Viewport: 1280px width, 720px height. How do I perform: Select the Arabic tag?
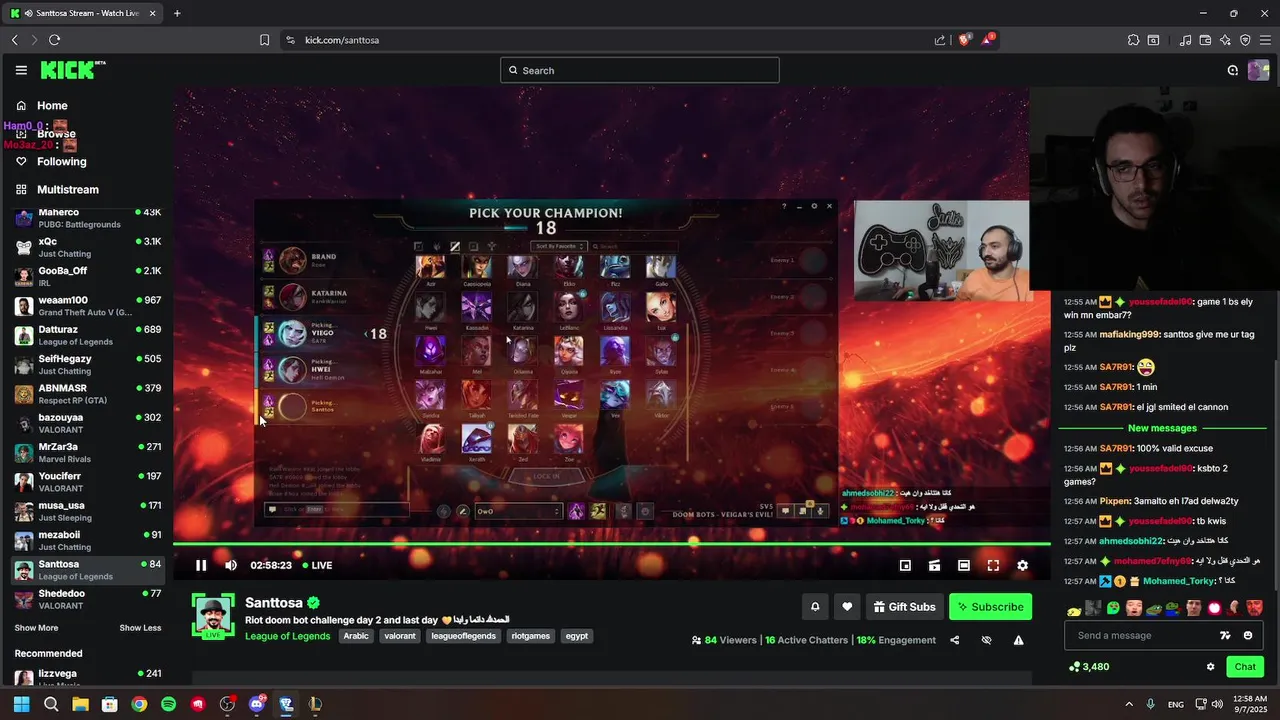click(356, 636)
